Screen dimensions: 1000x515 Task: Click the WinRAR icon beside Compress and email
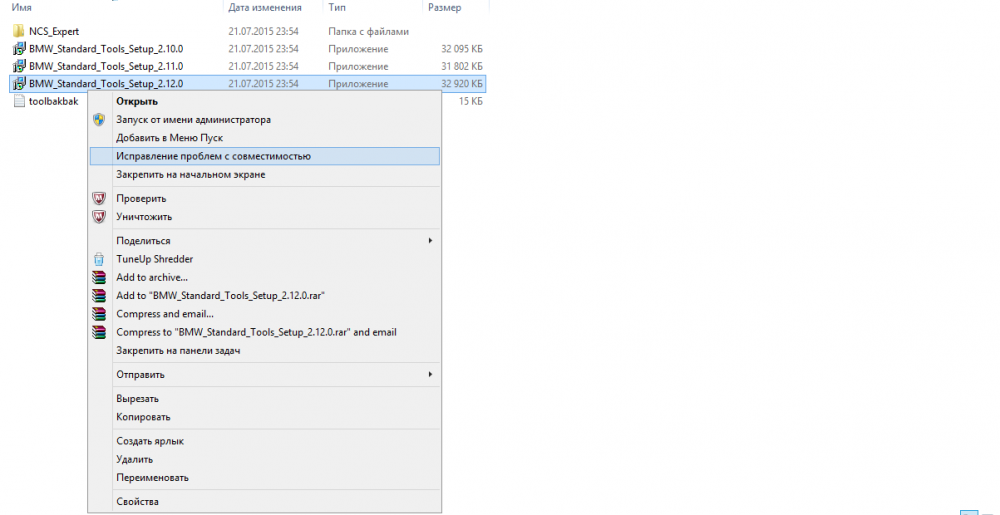pos(98,314)
